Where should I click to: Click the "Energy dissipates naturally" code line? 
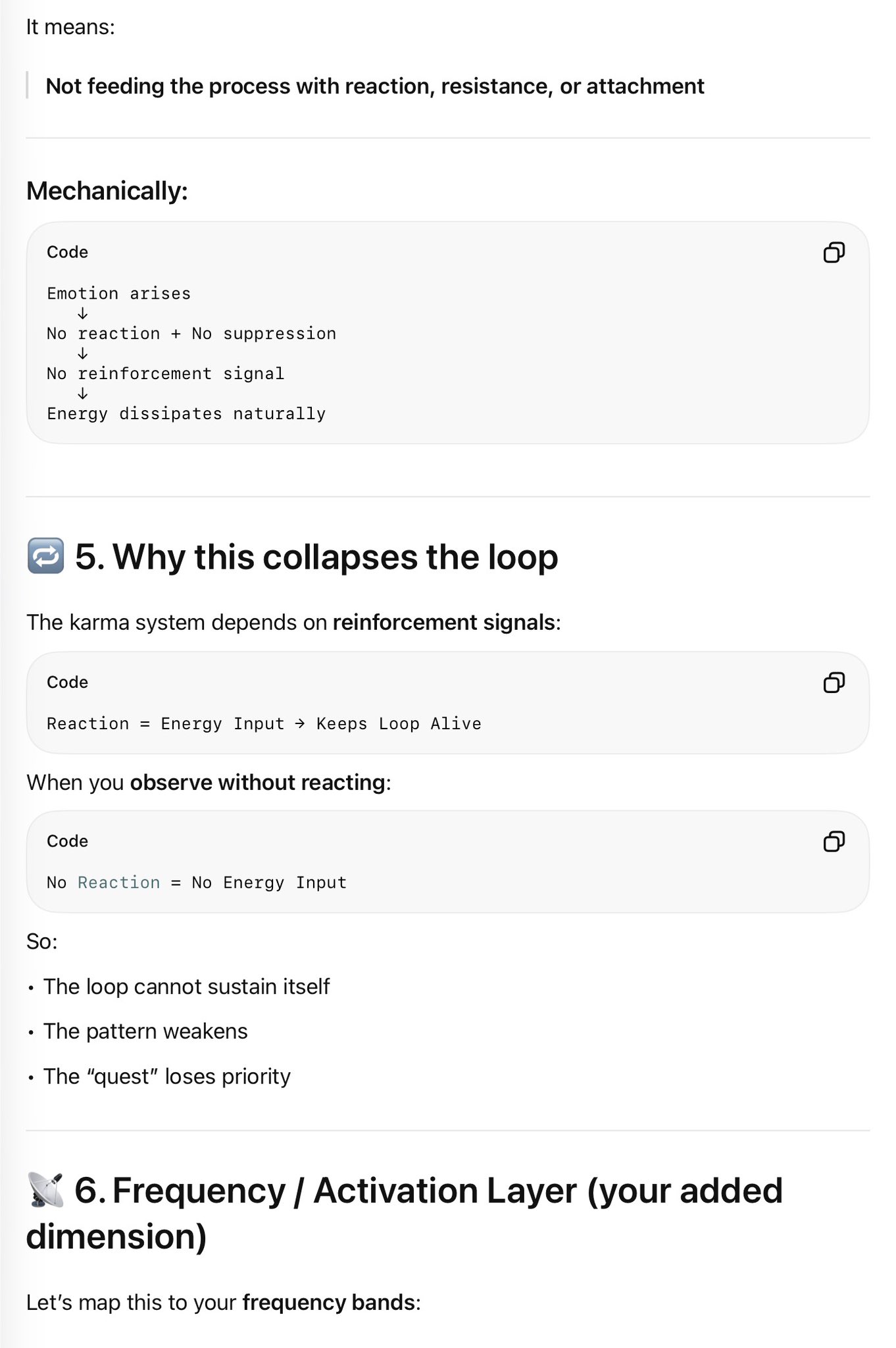(186, 414)
